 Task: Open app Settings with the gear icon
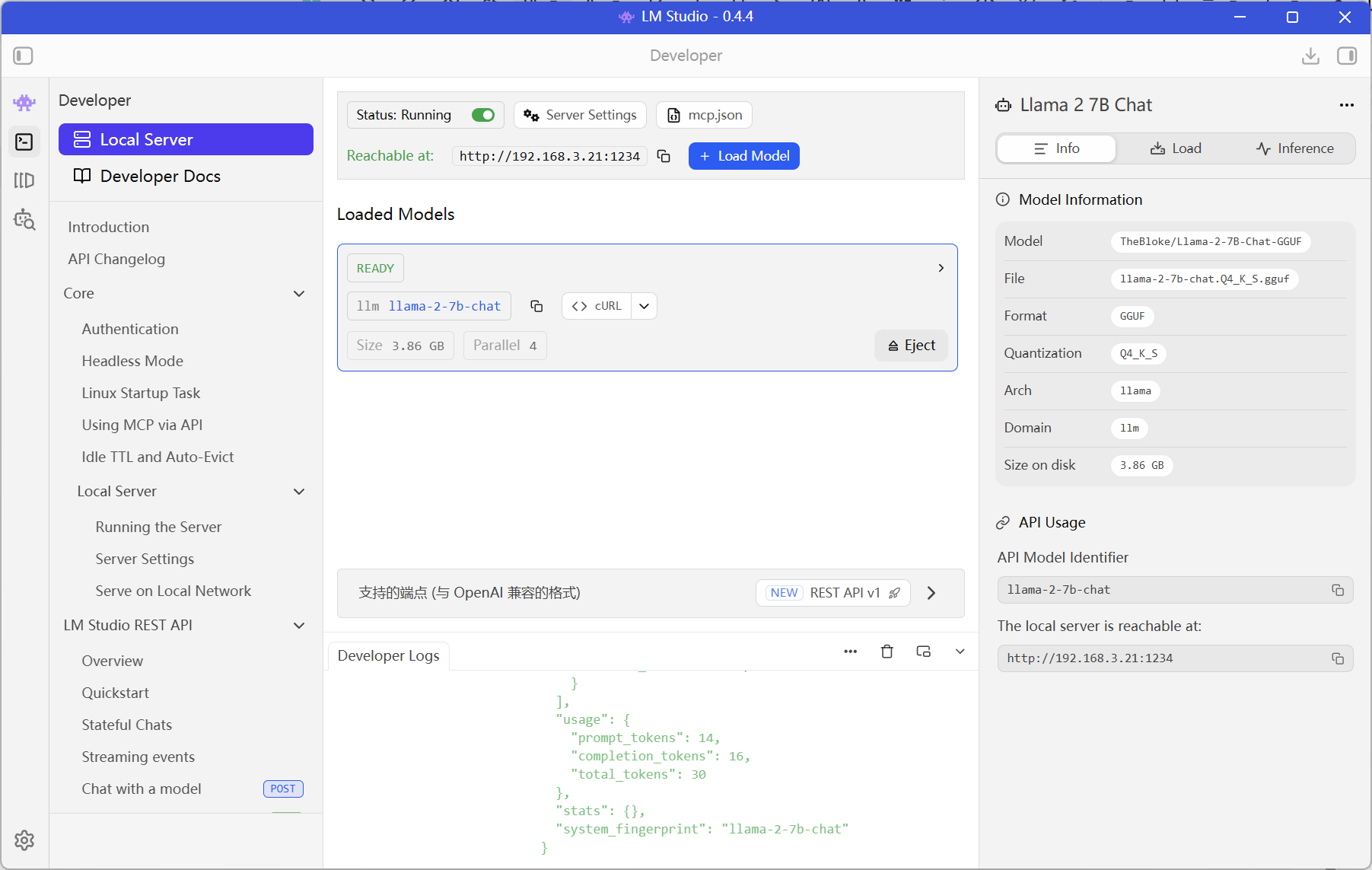point(24,840)
